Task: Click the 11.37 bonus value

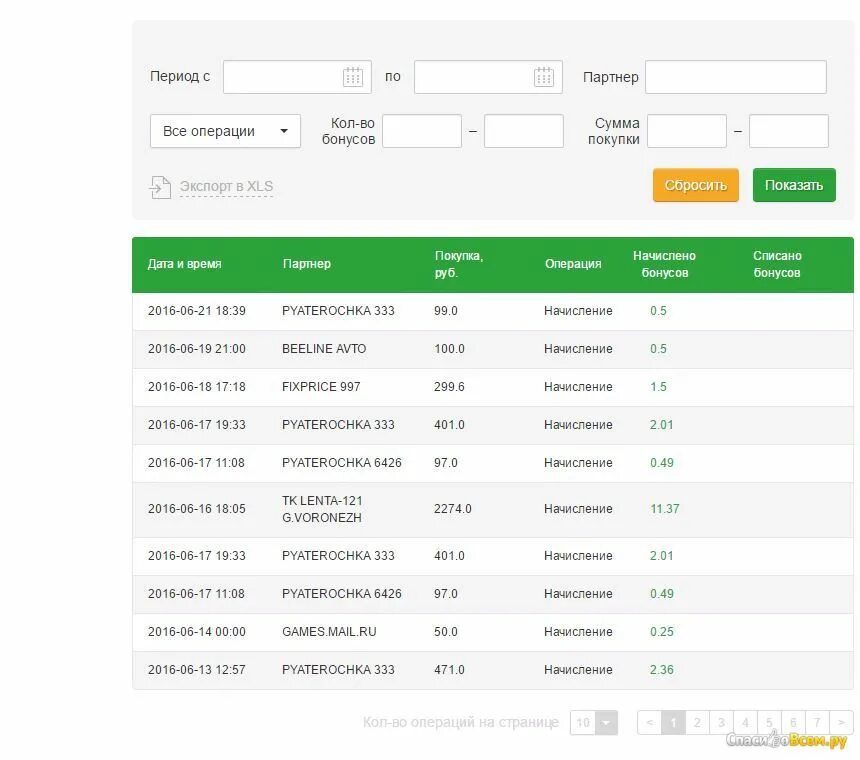Action: pos(665,509)
